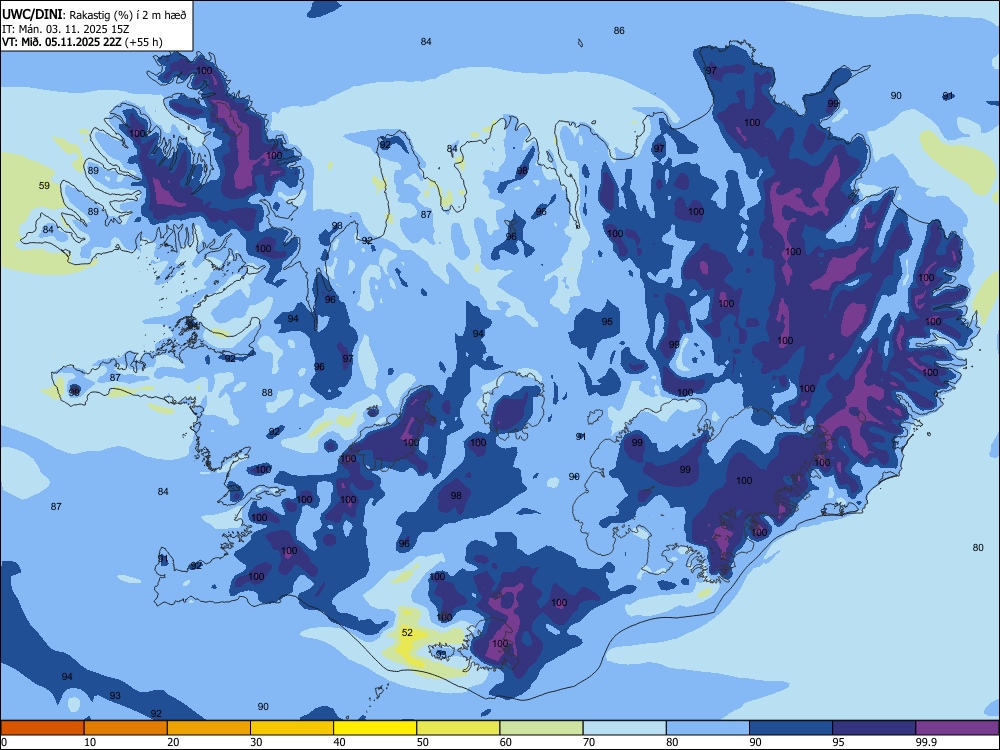
Task: Click the legend label '10'
Action: click(x=90, y=742)
